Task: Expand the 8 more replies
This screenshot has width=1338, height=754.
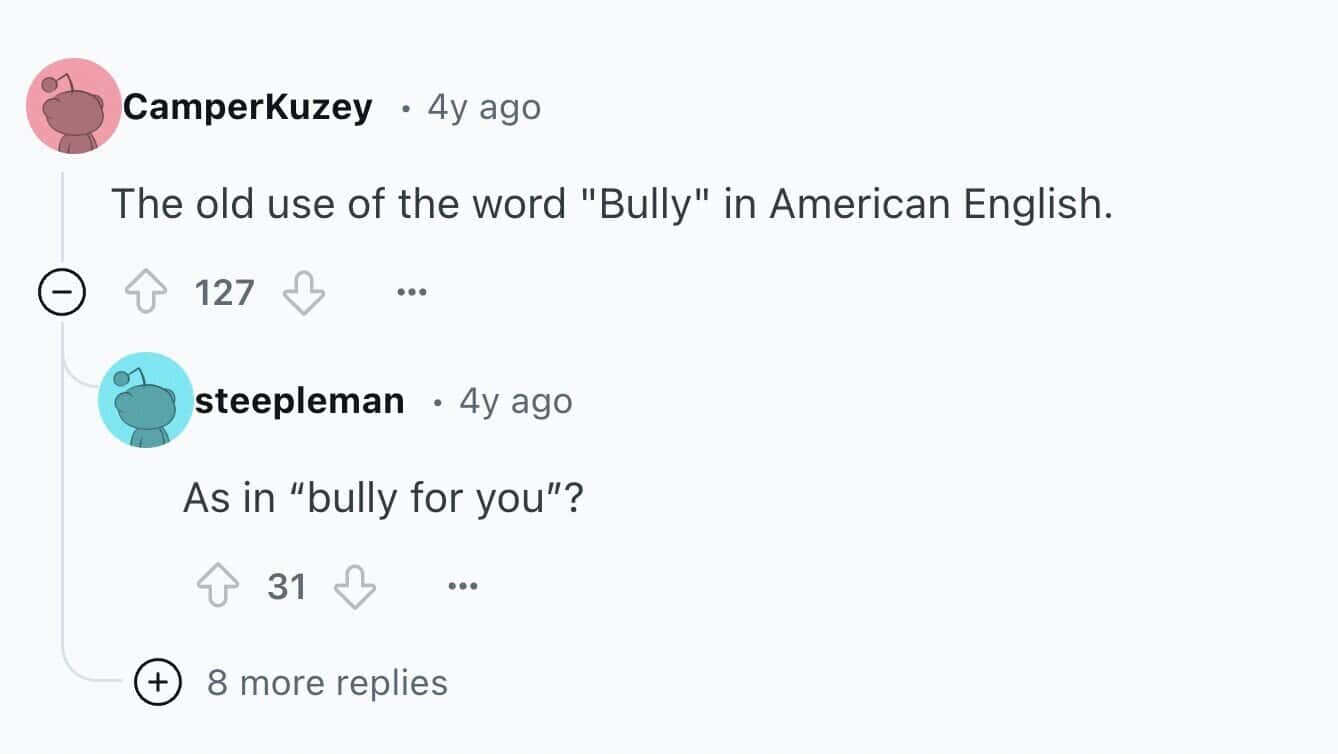Action: click(x=157, y=683)
